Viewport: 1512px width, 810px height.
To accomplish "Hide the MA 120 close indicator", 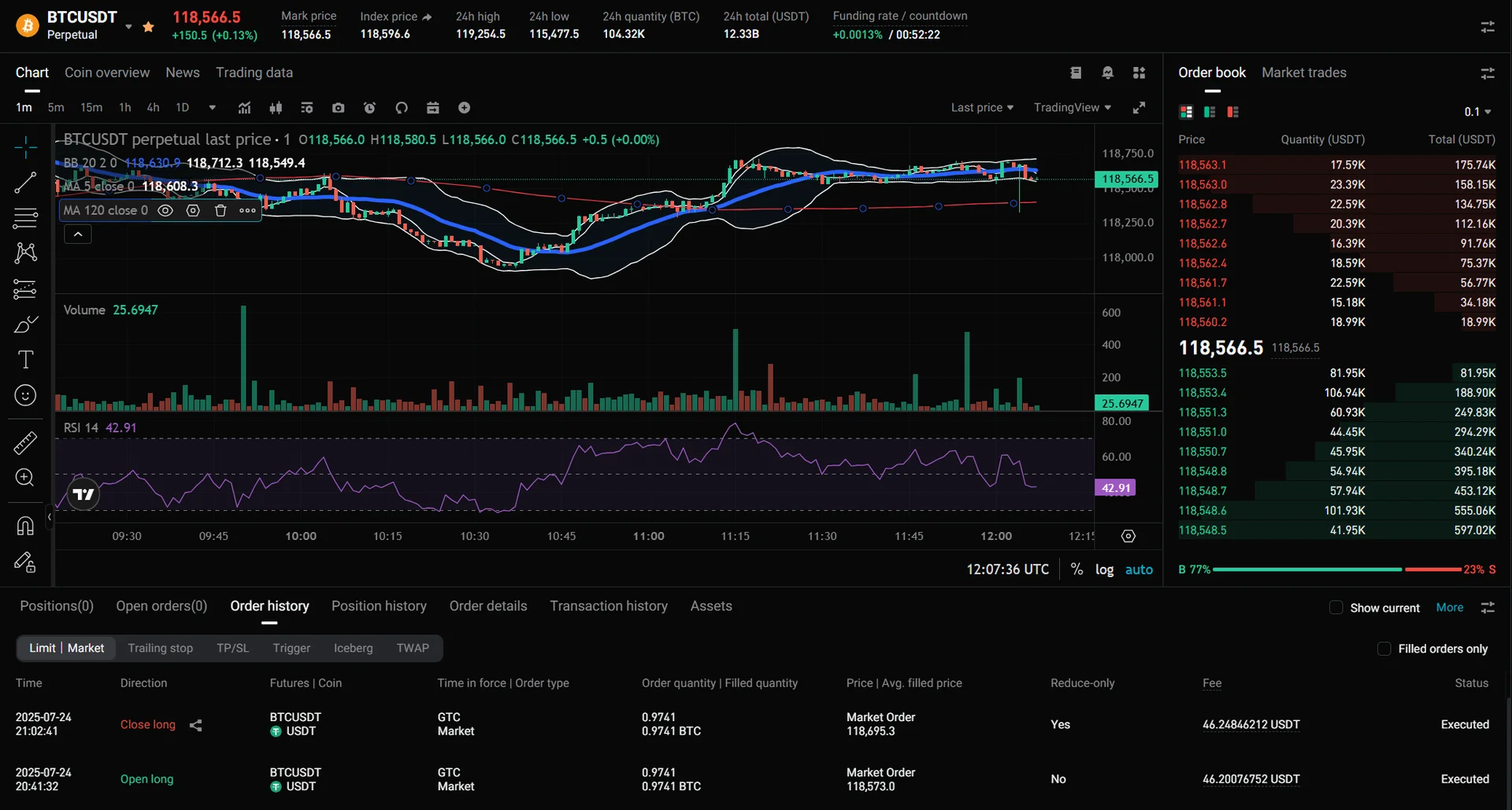I will coord(165,210).
